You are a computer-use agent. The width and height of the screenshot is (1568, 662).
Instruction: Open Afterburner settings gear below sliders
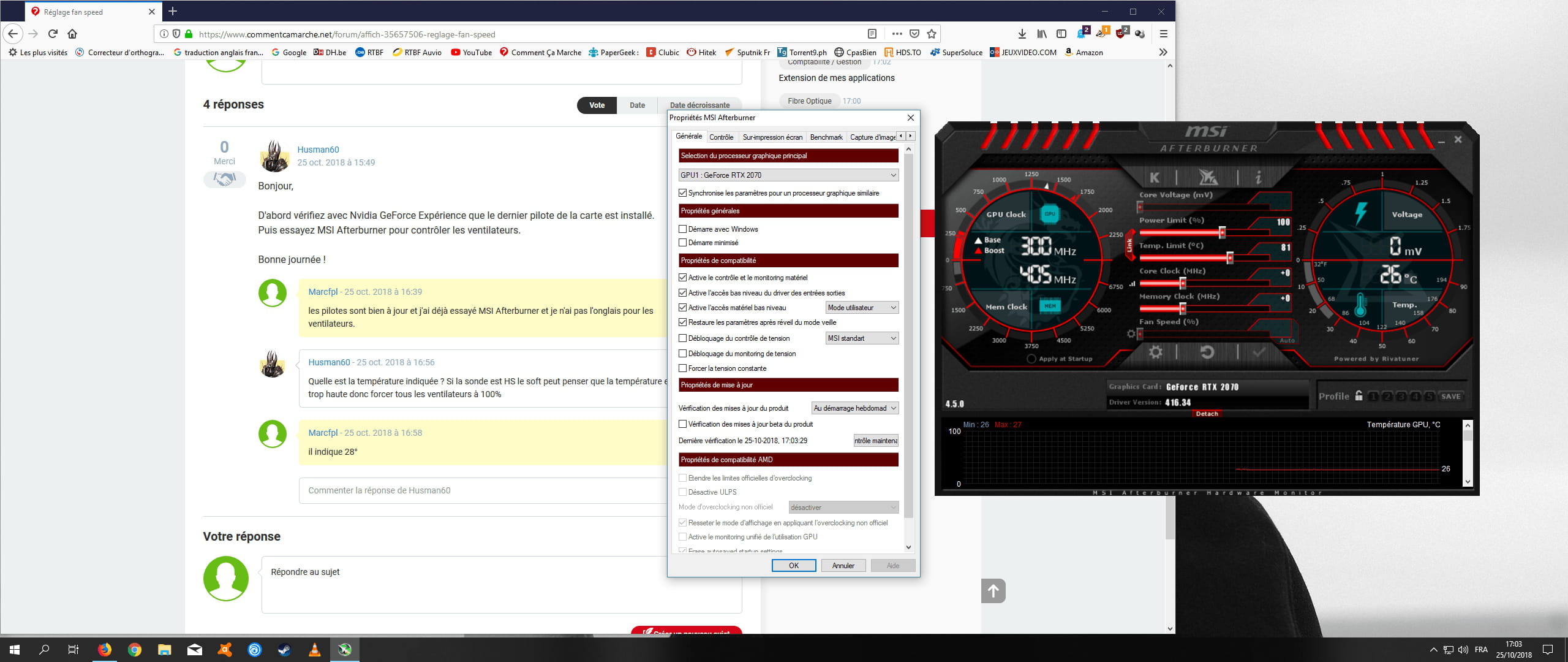1155,352
